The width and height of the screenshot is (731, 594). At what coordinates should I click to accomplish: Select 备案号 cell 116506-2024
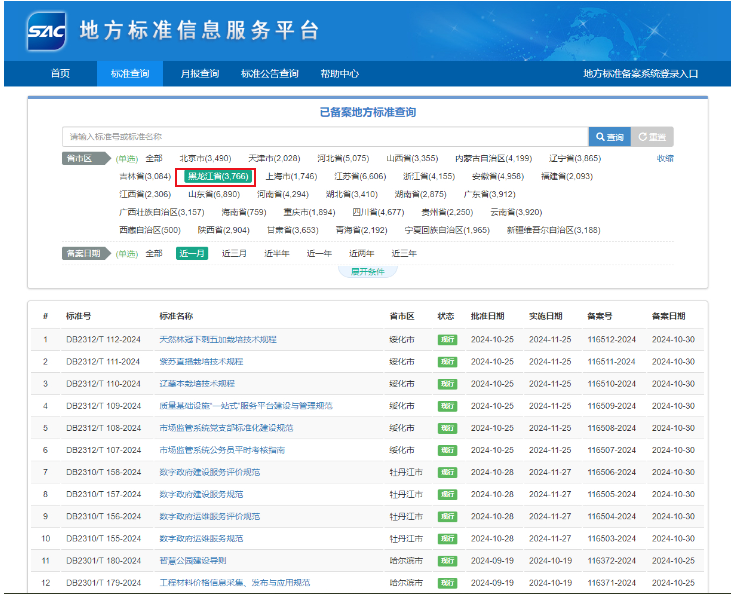point(611,472)
